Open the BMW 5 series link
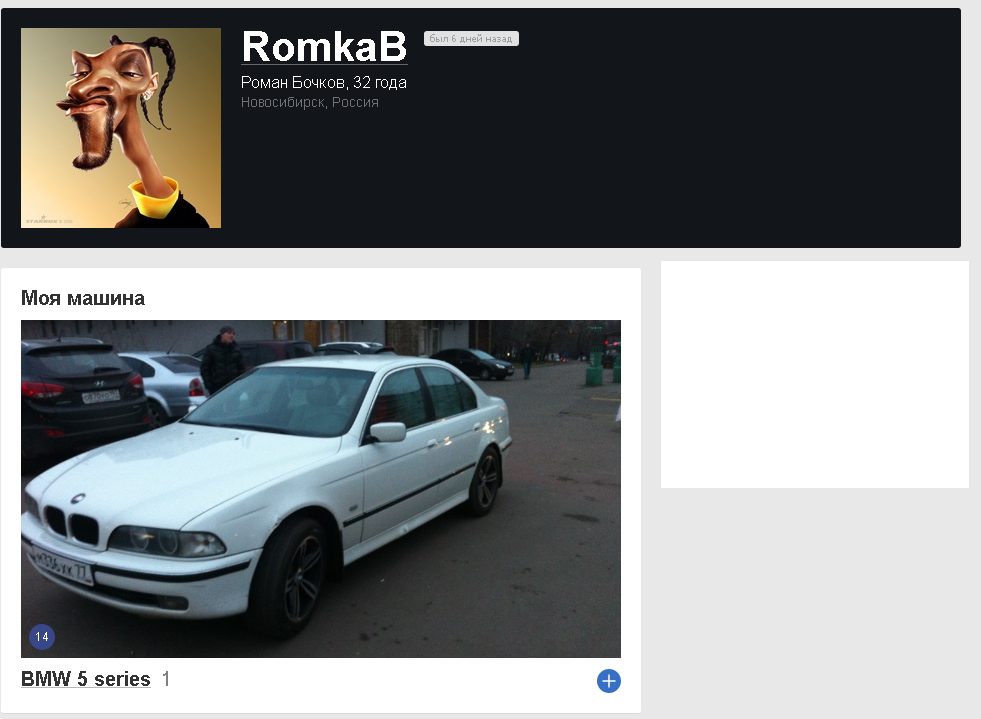 click(86, 679)
